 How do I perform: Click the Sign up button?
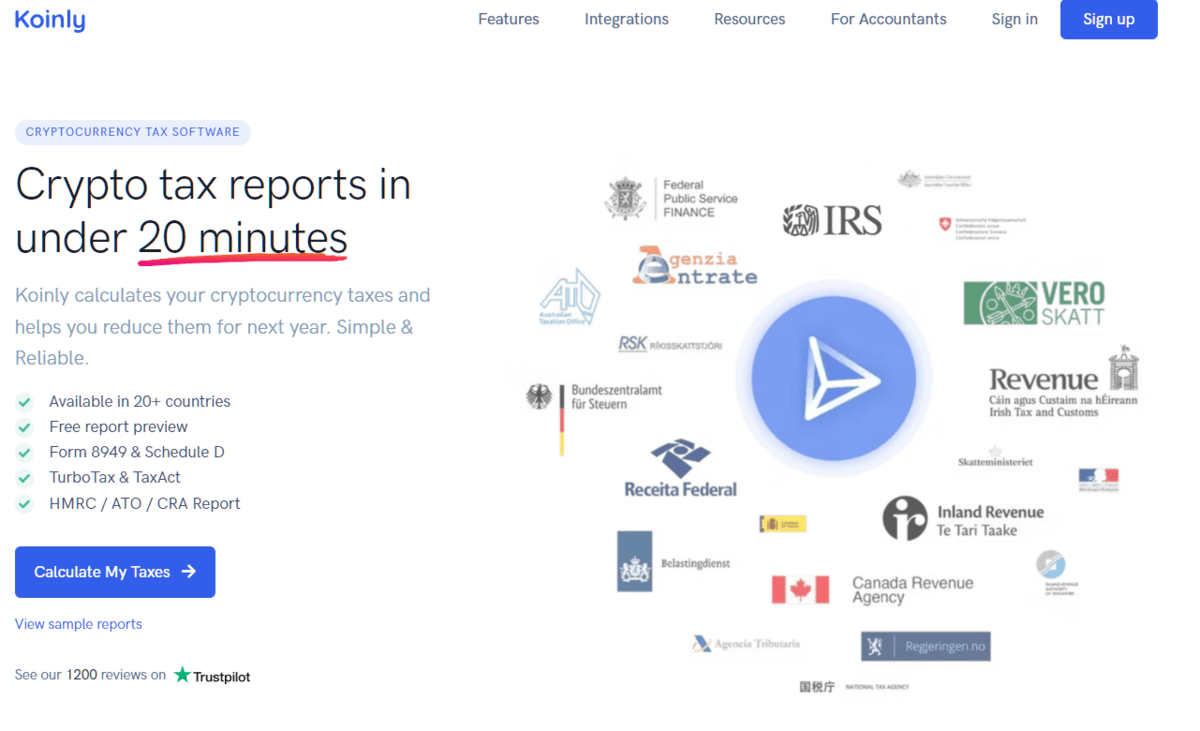click(x=1109, y=19)
